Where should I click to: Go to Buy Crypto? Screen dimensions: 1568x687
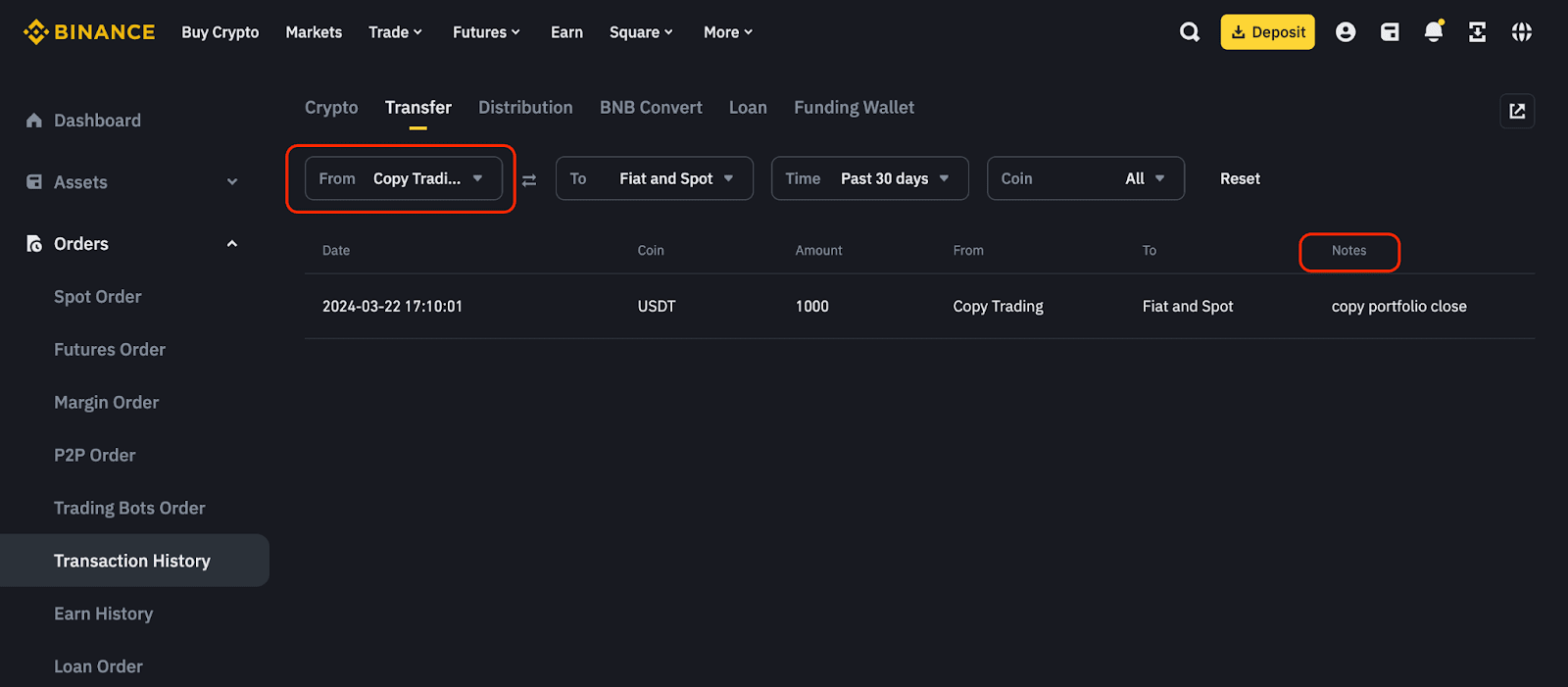220,32
